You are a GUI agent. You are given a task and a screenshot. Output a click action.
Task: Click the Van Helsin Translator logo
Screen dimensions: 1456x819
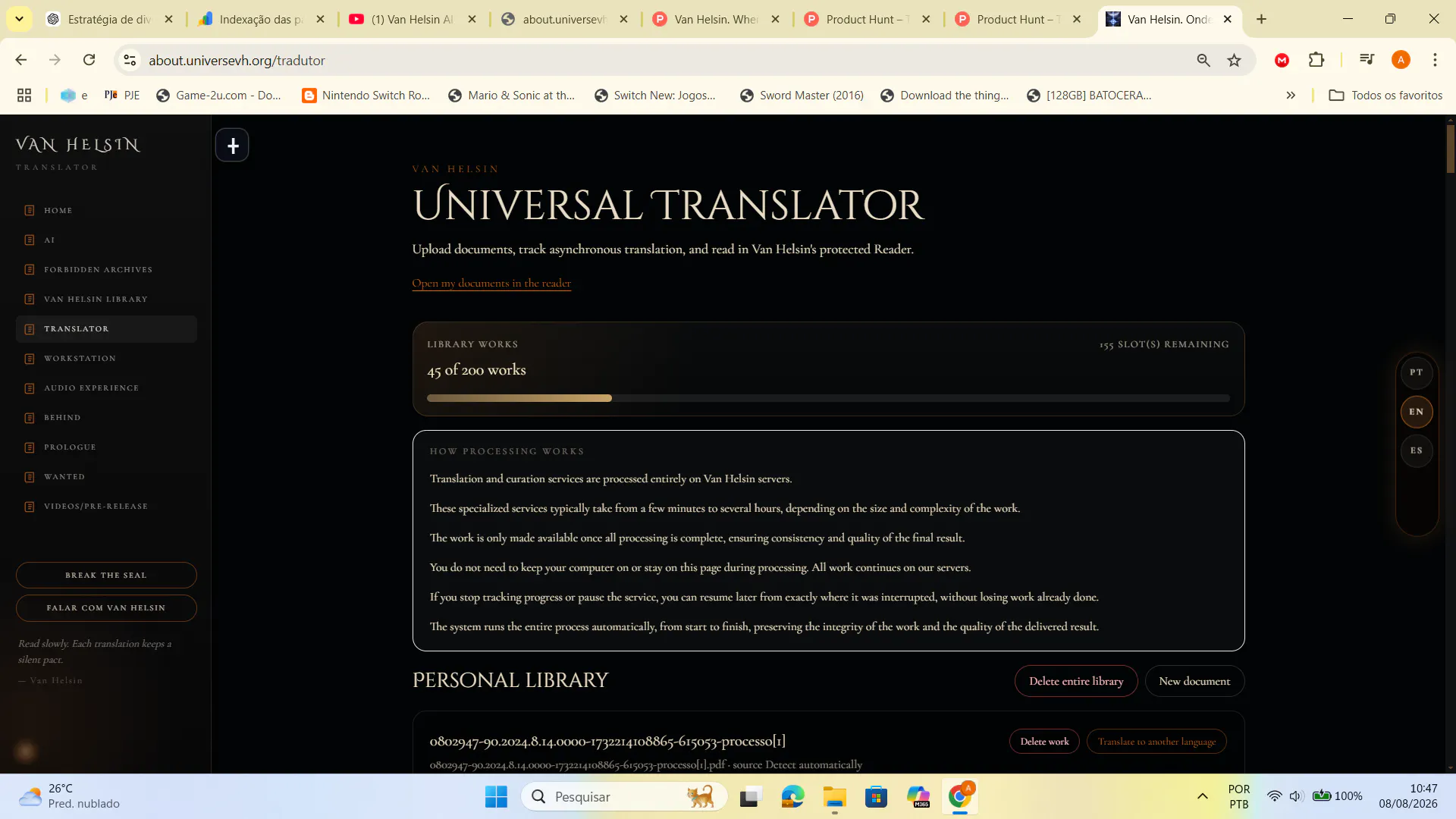point(78,152)
